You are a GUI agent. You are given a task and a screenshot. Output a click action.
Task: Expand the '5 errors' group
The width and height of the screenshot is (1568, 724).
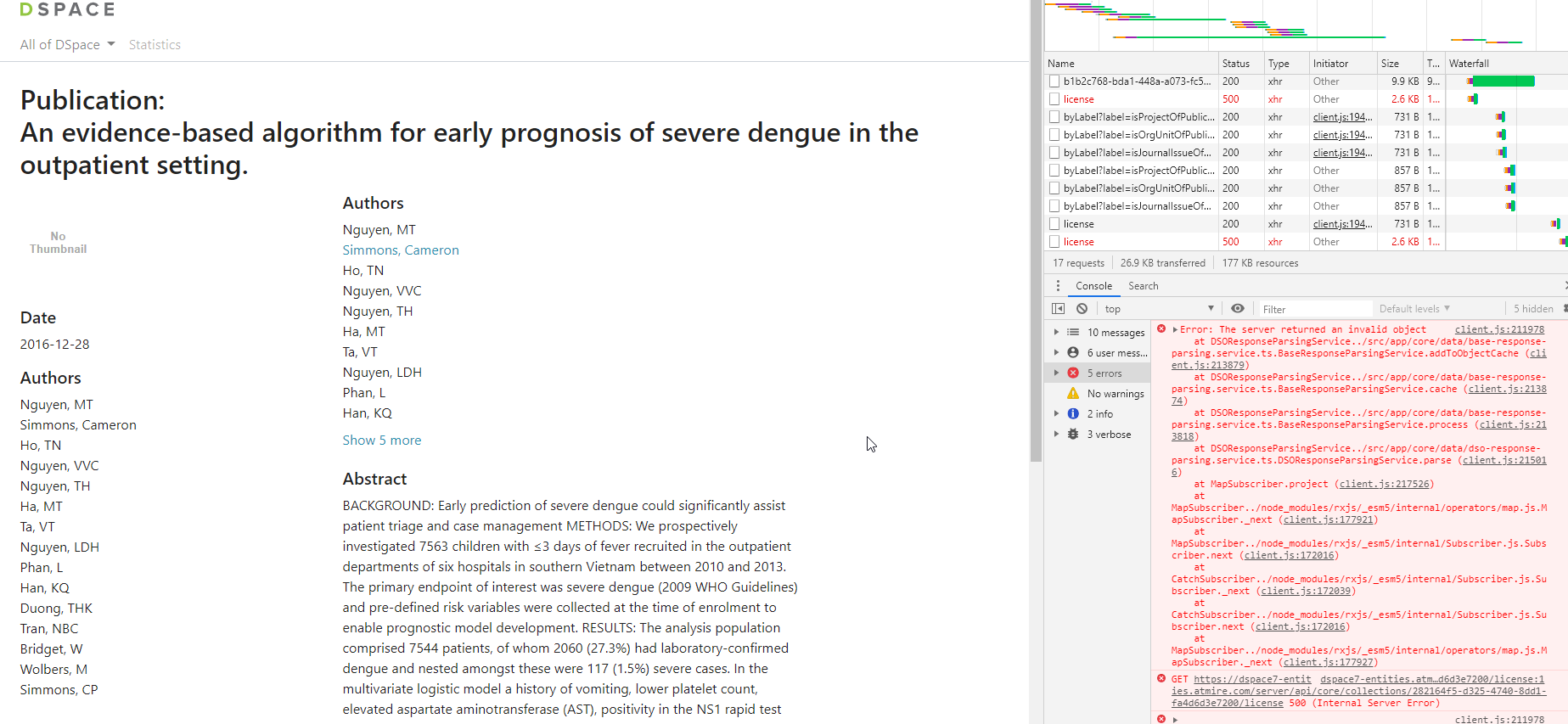pos(1056,373)
